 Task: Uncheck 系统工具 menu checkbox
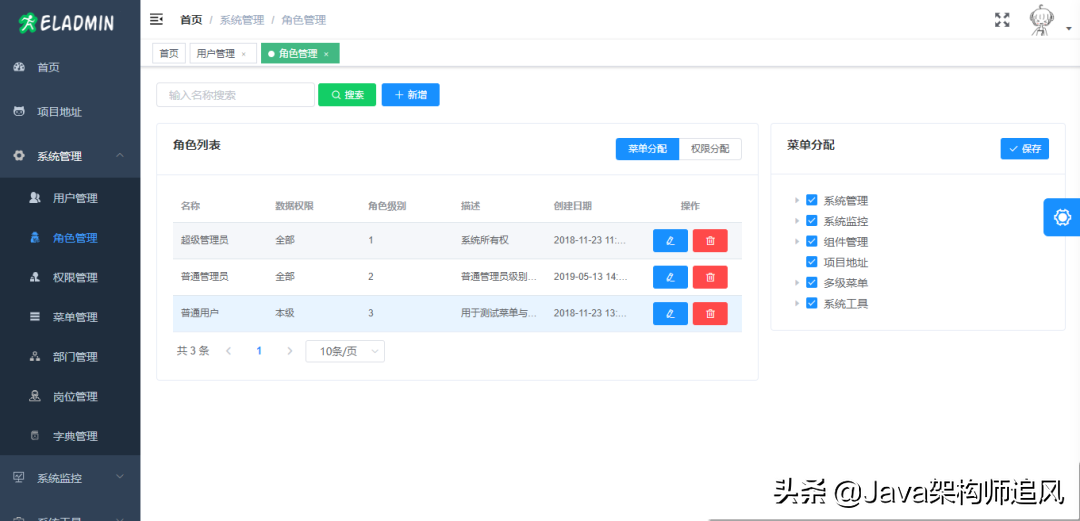(x=811, y=303)
